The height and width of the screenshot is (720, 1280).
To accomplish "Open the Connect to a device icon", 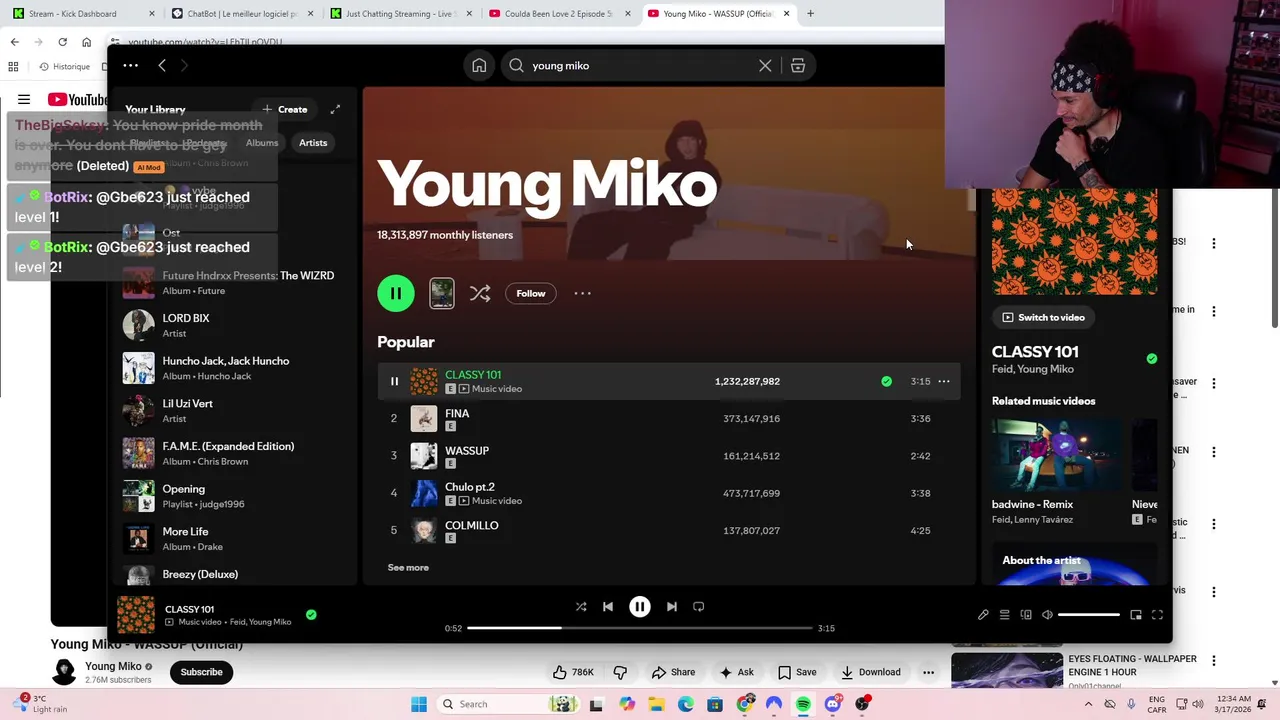I will tap(1026, 615).
